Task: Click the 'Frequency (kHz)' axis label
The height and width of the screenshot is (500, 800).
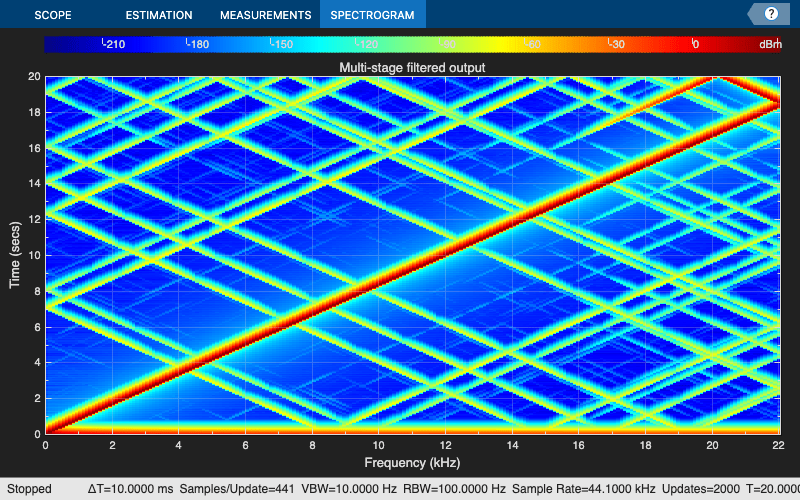Action: [412, 463]
